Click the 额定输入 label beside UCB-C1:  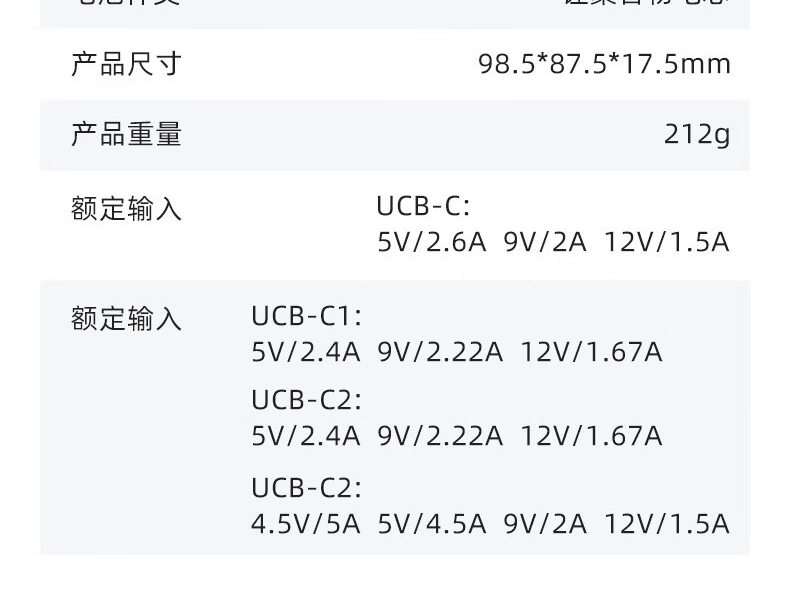tap(126, 319)
